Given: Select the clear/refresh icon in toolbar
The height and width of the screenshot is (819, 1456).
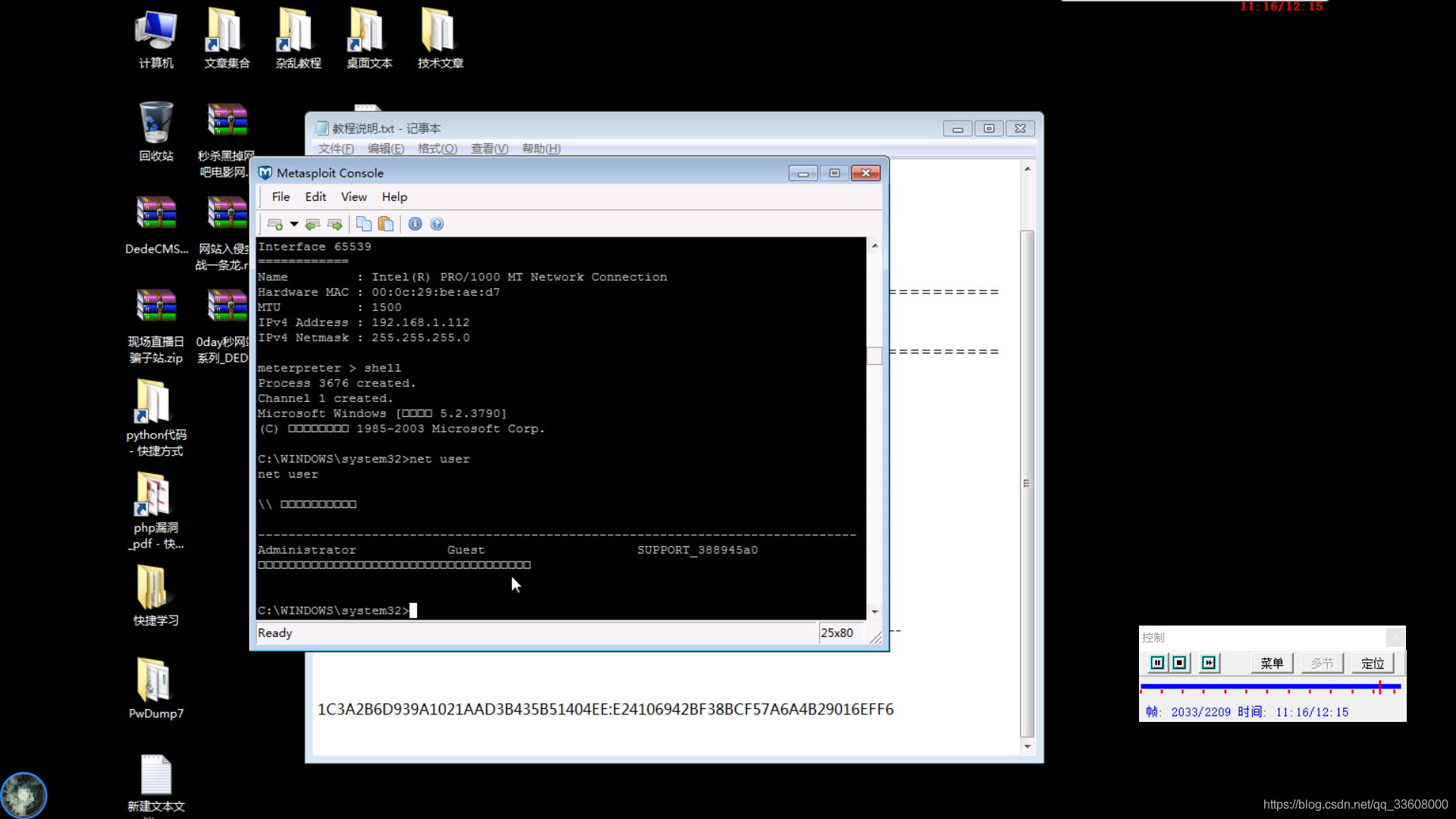Looking at the screenshot, I should (x=313, y=223).
